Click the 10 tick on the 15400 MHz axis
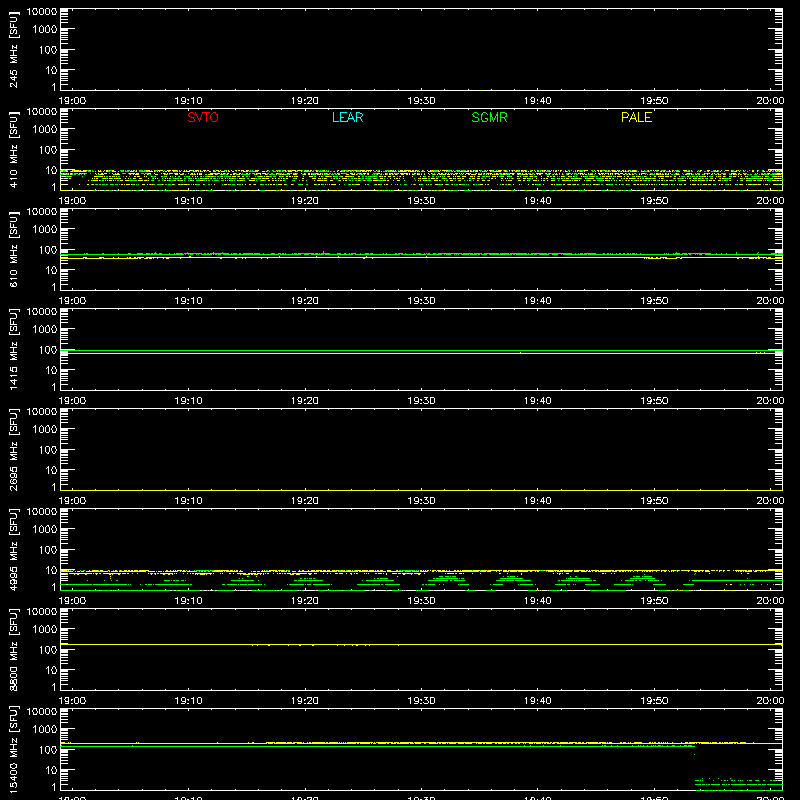Image resolution: width=800 pixels, height=800 pixels. pyautogui.click(x=51, y=770)
